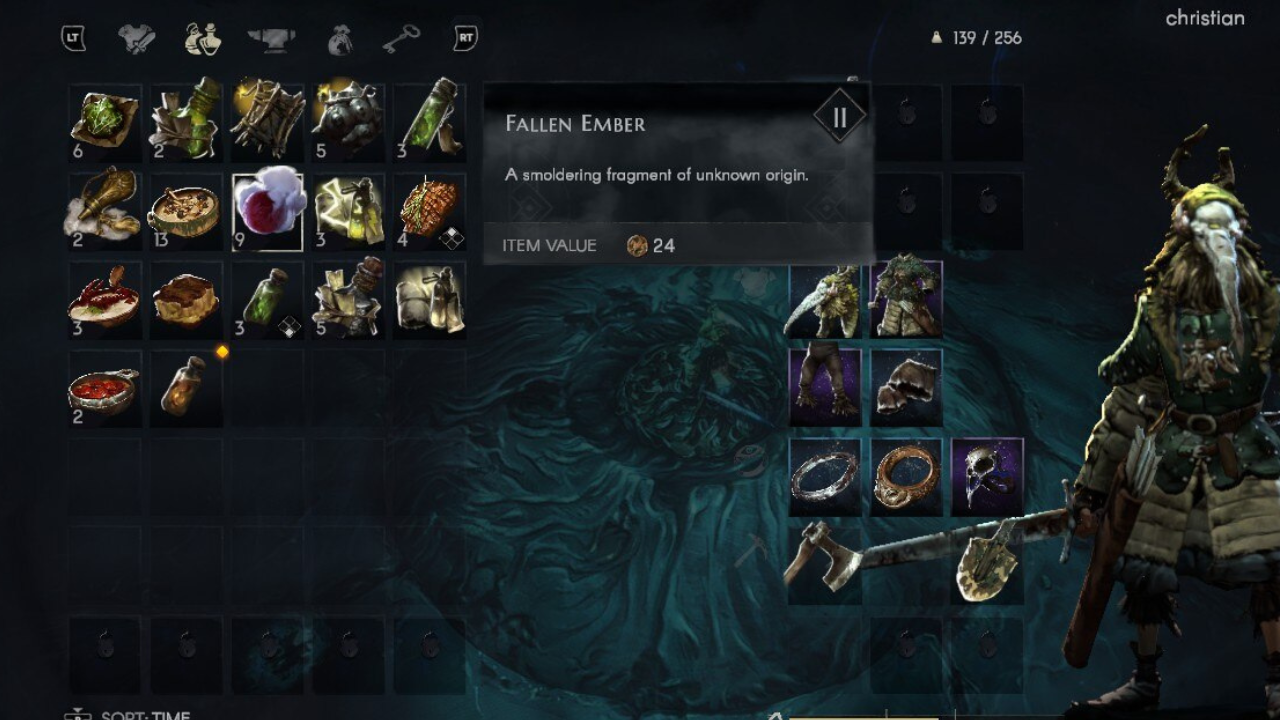This screenshot has height=720, width=1280.
Task: Select the soup bowl item with 13
Action: click(x=186, y=210)
